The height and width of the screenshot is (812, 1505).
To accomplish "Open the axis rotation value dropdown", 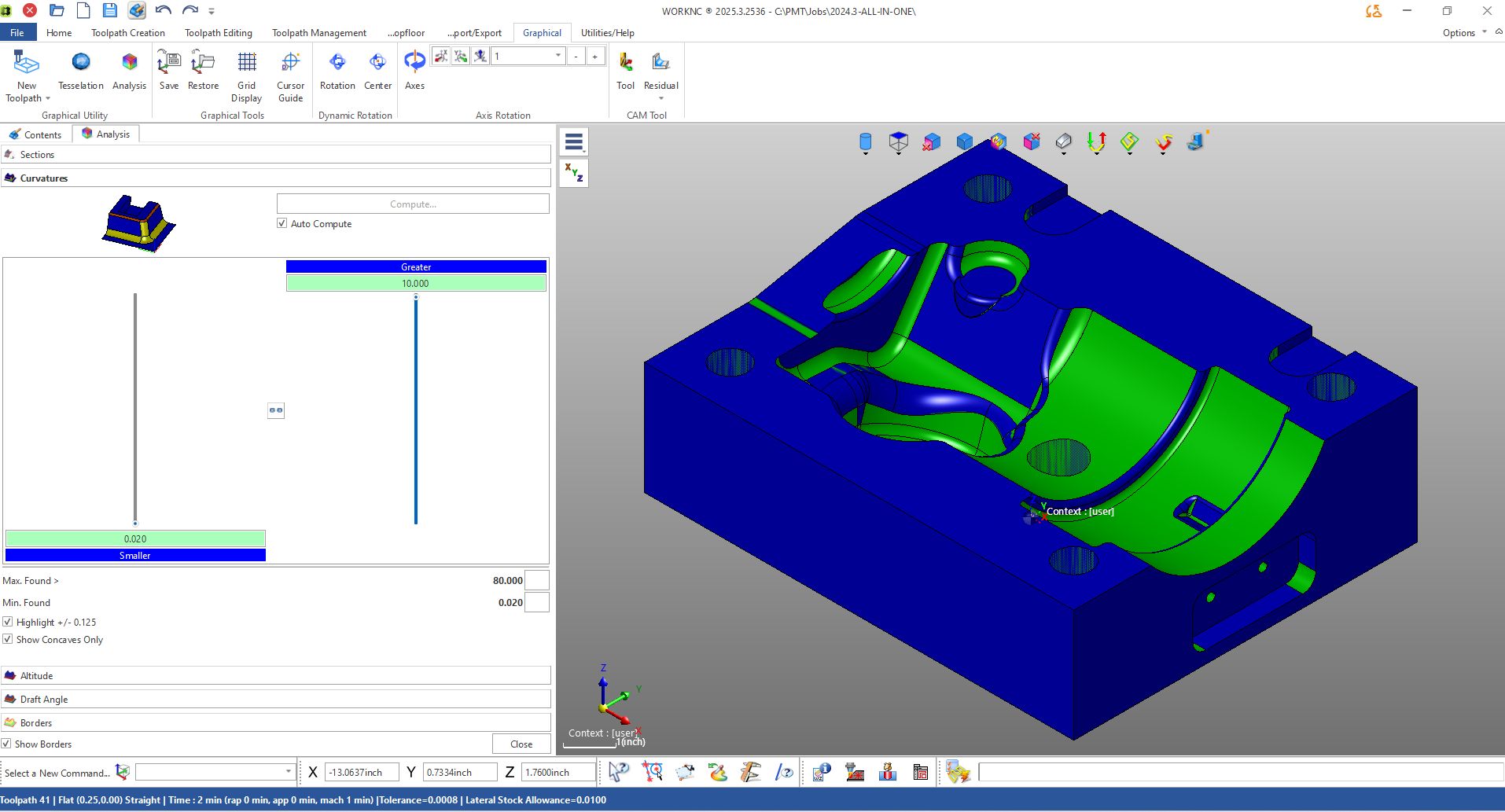I will point(558,56).
